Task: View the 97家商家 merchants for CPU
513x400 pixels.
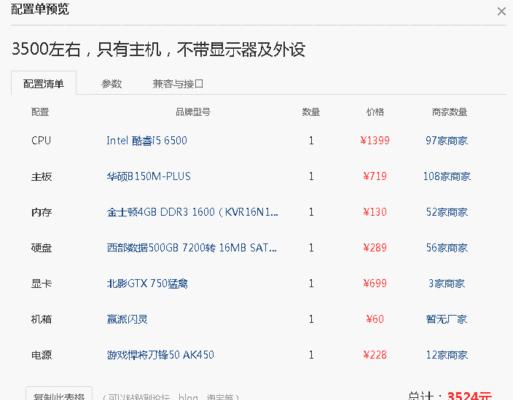Action: (x=447, y=140)
